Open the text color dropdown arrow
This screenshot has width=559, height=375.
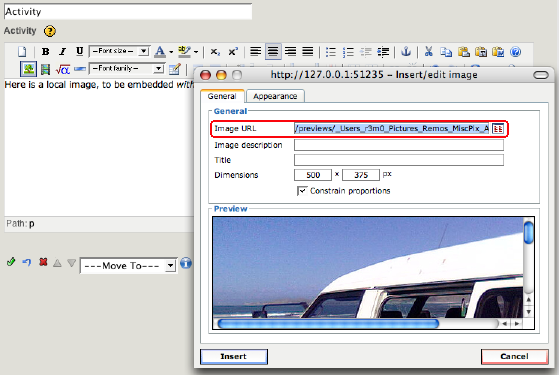(171, 52)
